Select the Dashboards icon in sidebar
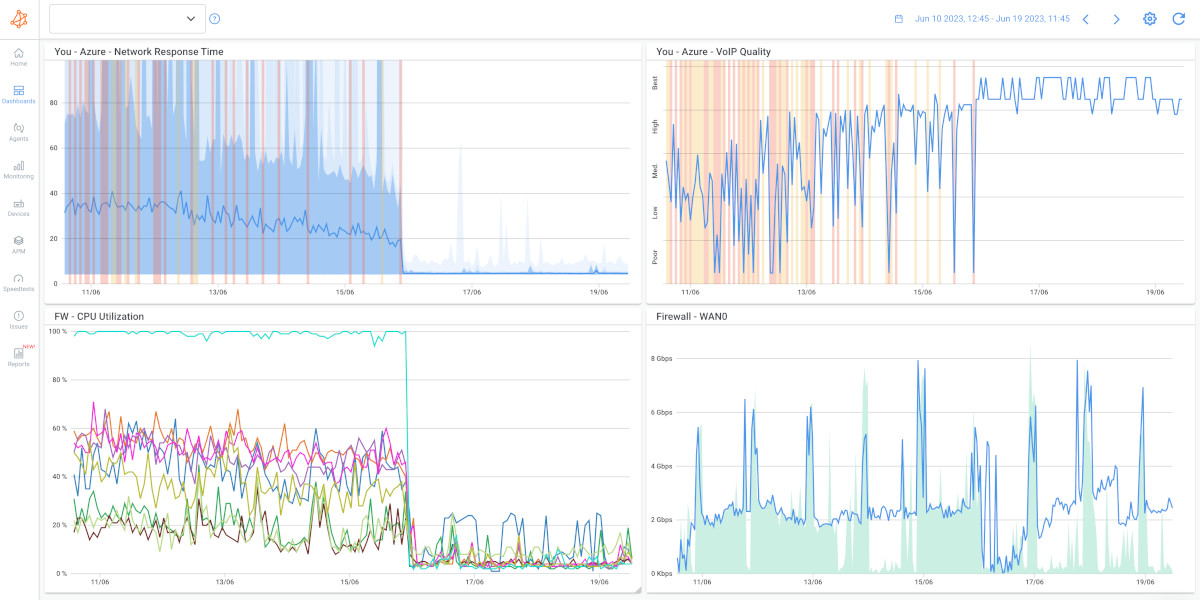1200x600 pixels. [x=18, y=95]
